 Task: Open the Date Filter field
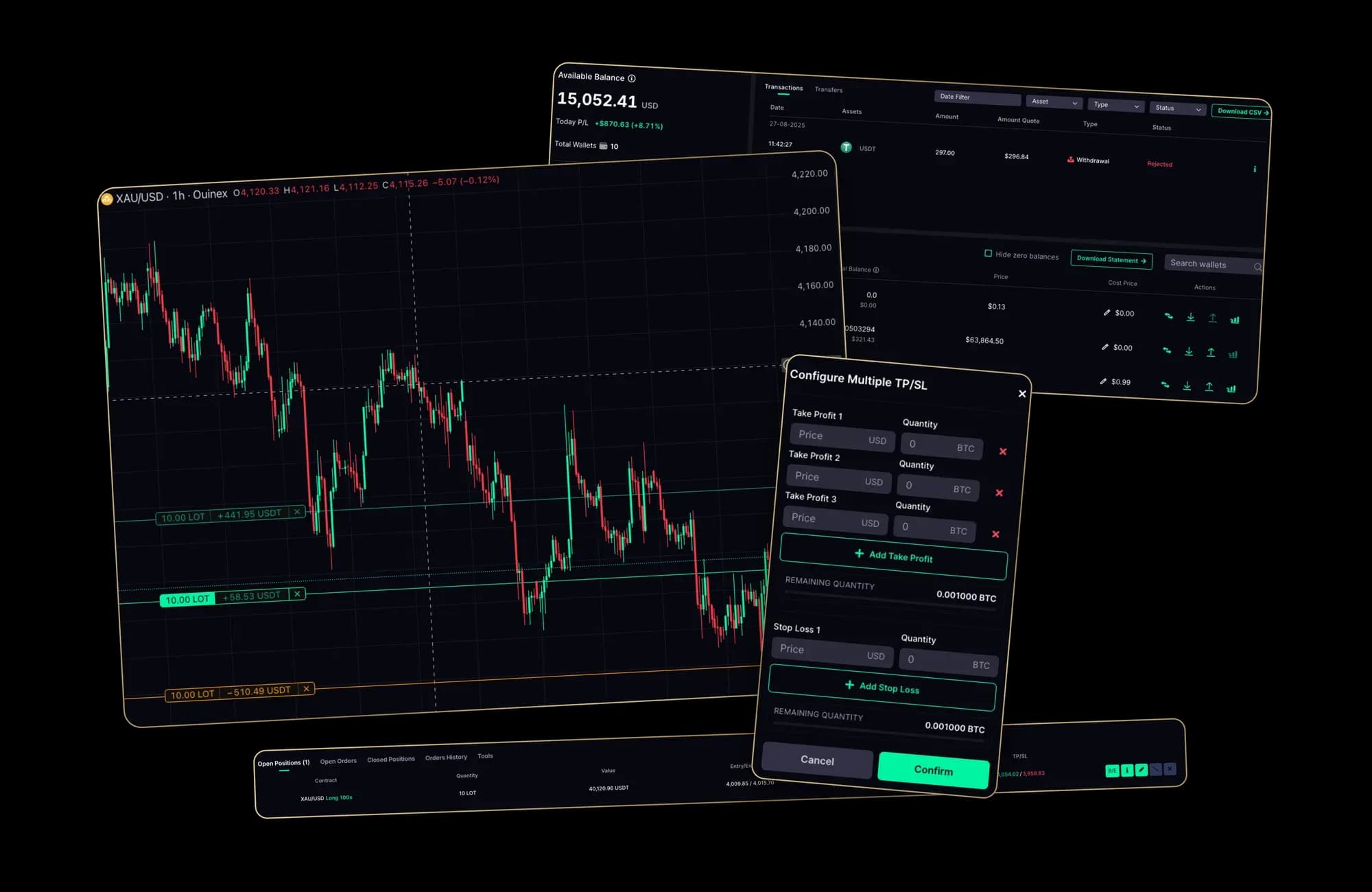pyautogui.click(x=978, y=97)
